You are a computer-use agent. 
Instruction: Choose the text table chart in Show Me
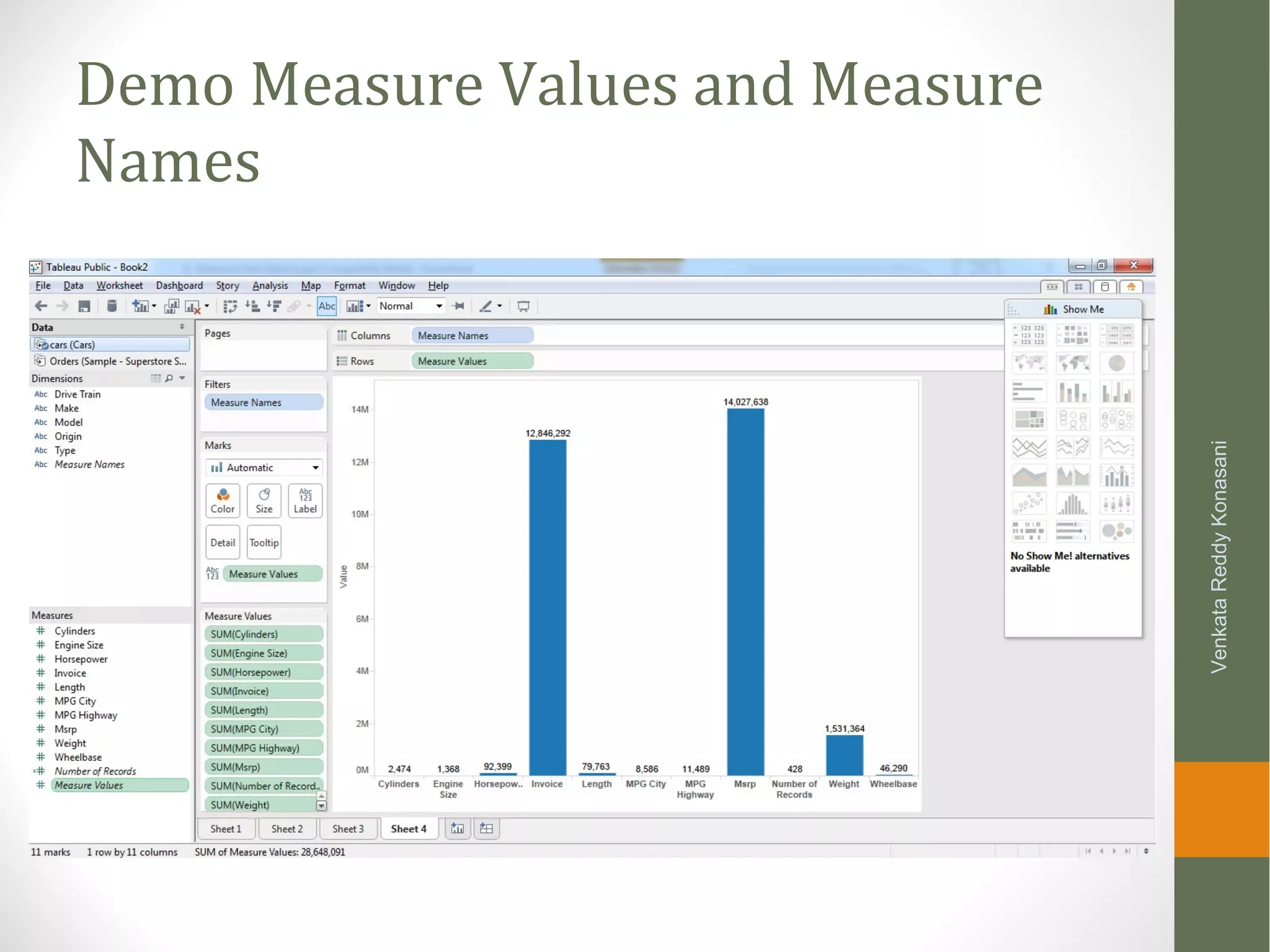1029,334
